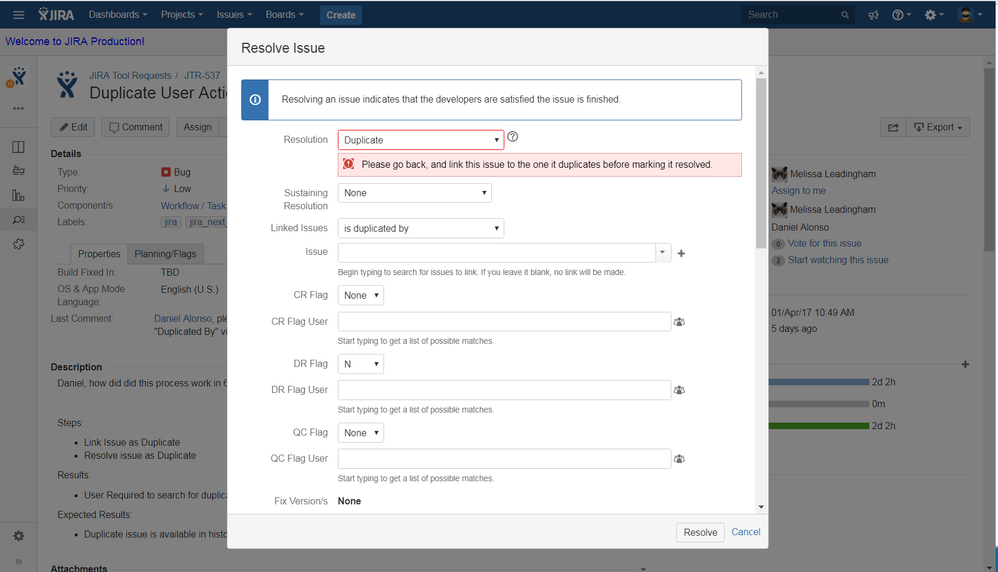The height and width of the screenshot is (572, 998).
Task: Open the Issues menu
Action: pyautogui.click(x=234, y=15)
